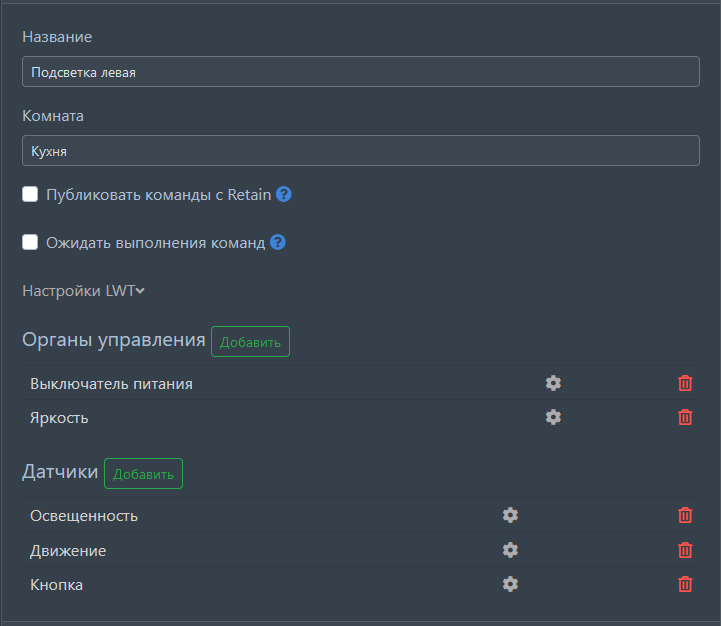The width and height of the screenshot is (721, 626).
Task: Delete the Яркость control
Action: click(685, 417)
